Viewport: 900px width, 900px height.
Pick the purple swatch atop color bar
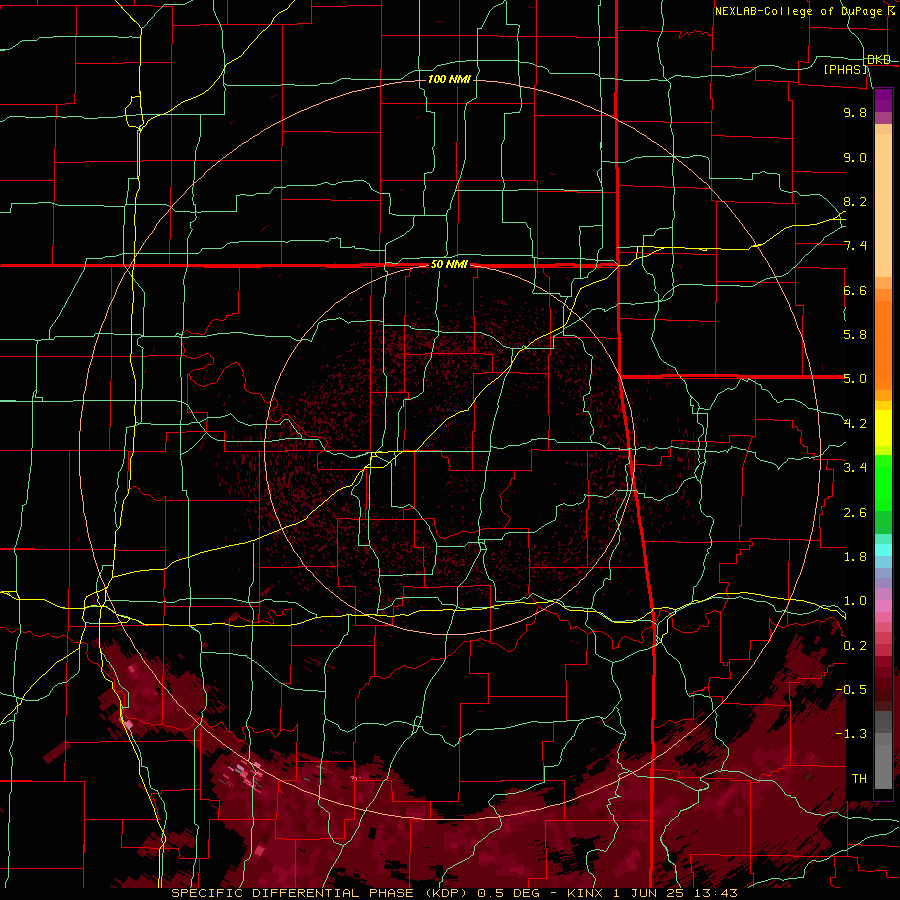coord(883,100)
